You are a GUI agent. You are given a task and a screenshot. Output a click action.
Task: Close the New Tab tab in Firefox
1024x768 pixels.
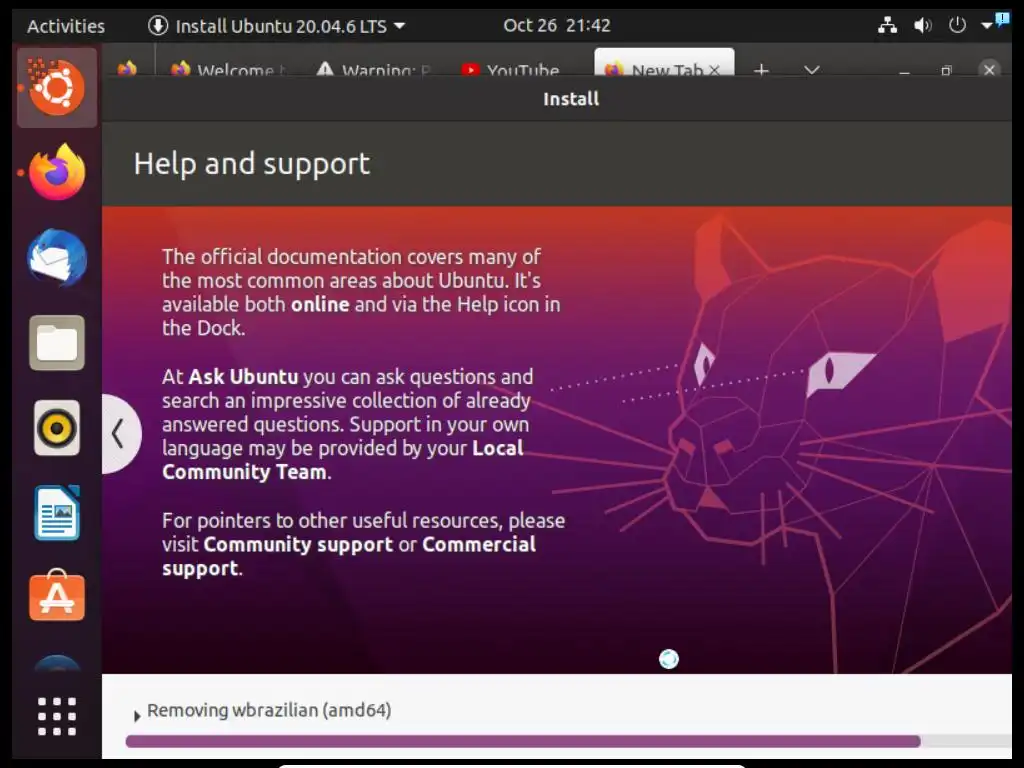pos(714,70)
